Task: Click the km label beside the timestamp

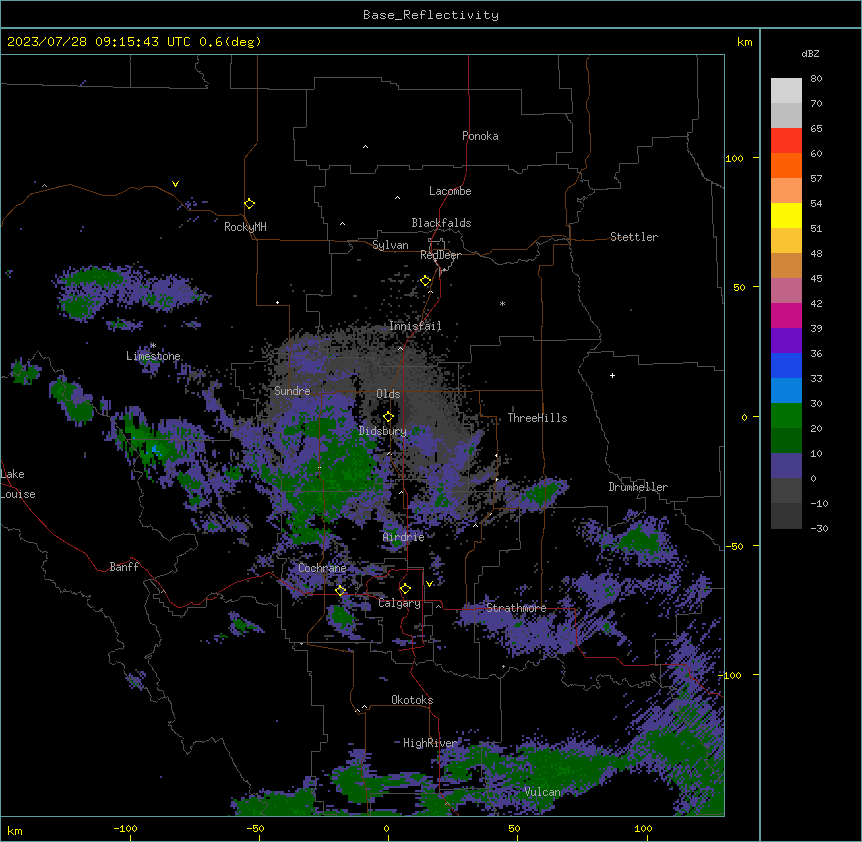Action: 745,42
